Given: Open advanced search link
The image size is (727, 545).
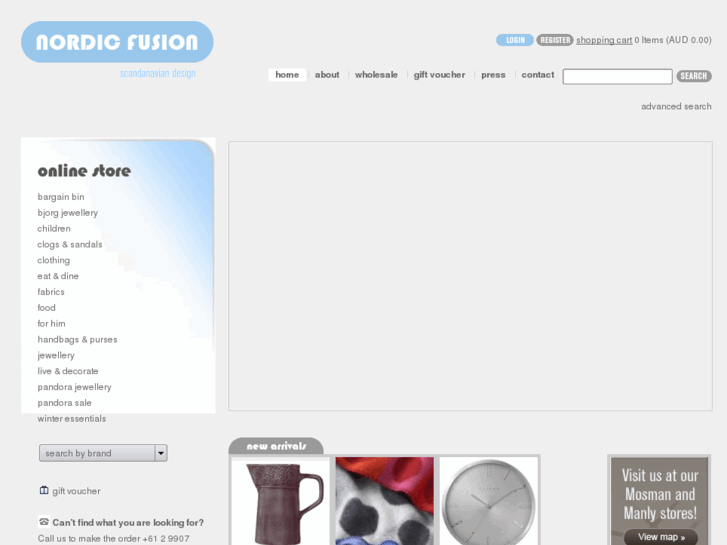Looking at the screenshot, I should click(676, 107).
